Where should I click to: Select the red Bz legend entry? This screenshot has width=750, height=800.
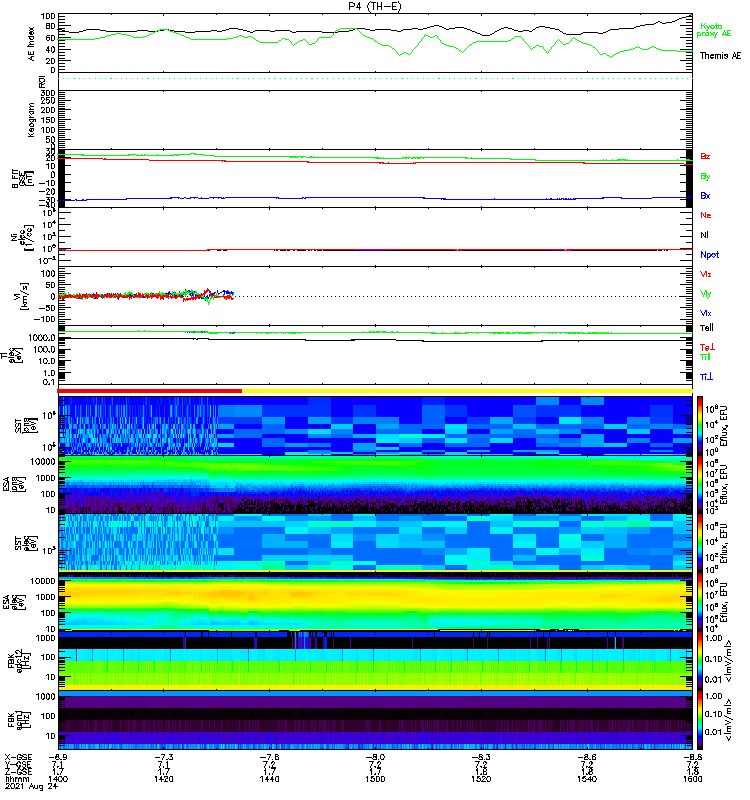point(705,156)
